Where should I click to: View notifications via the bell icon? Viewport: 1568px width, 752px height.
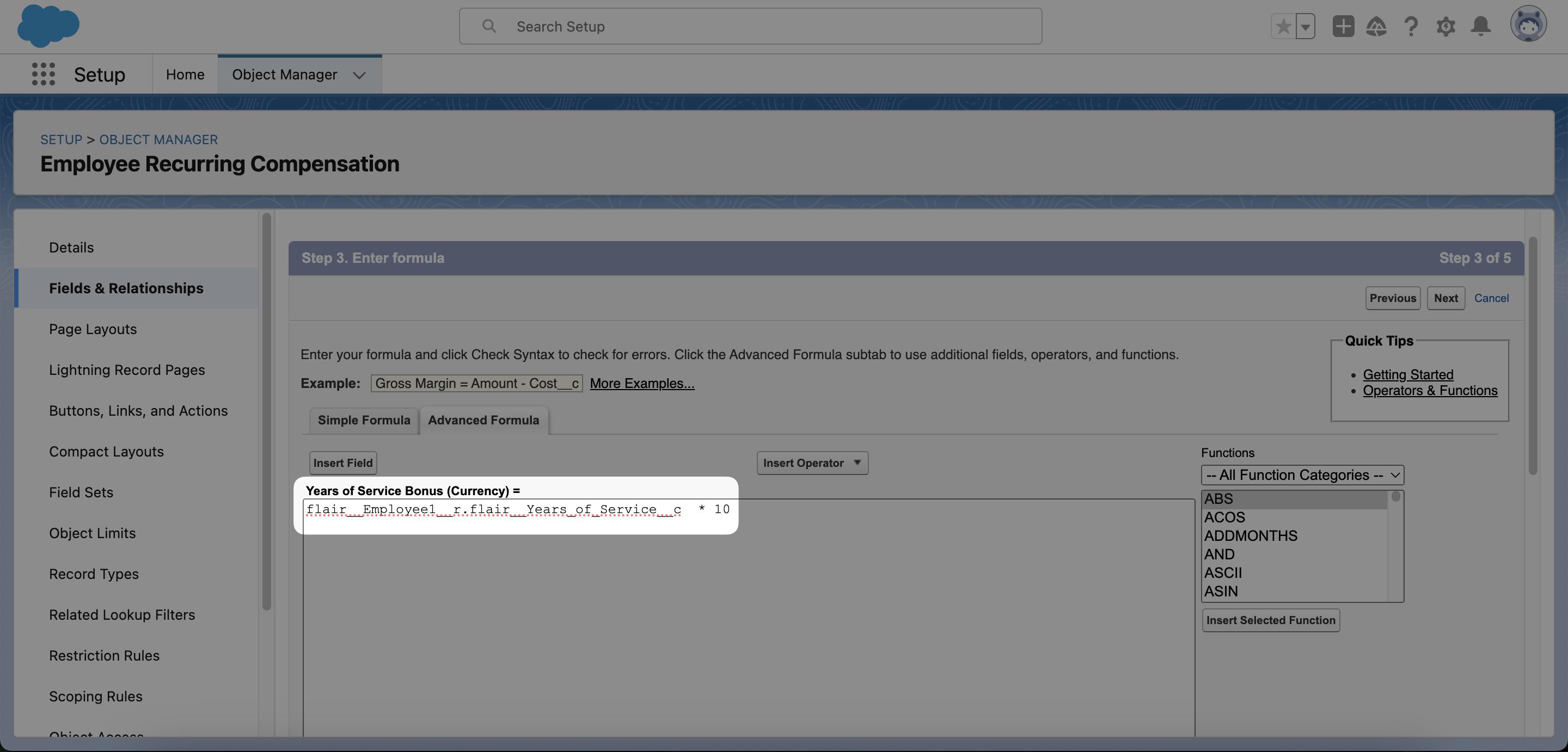[x=1480, y=26]
